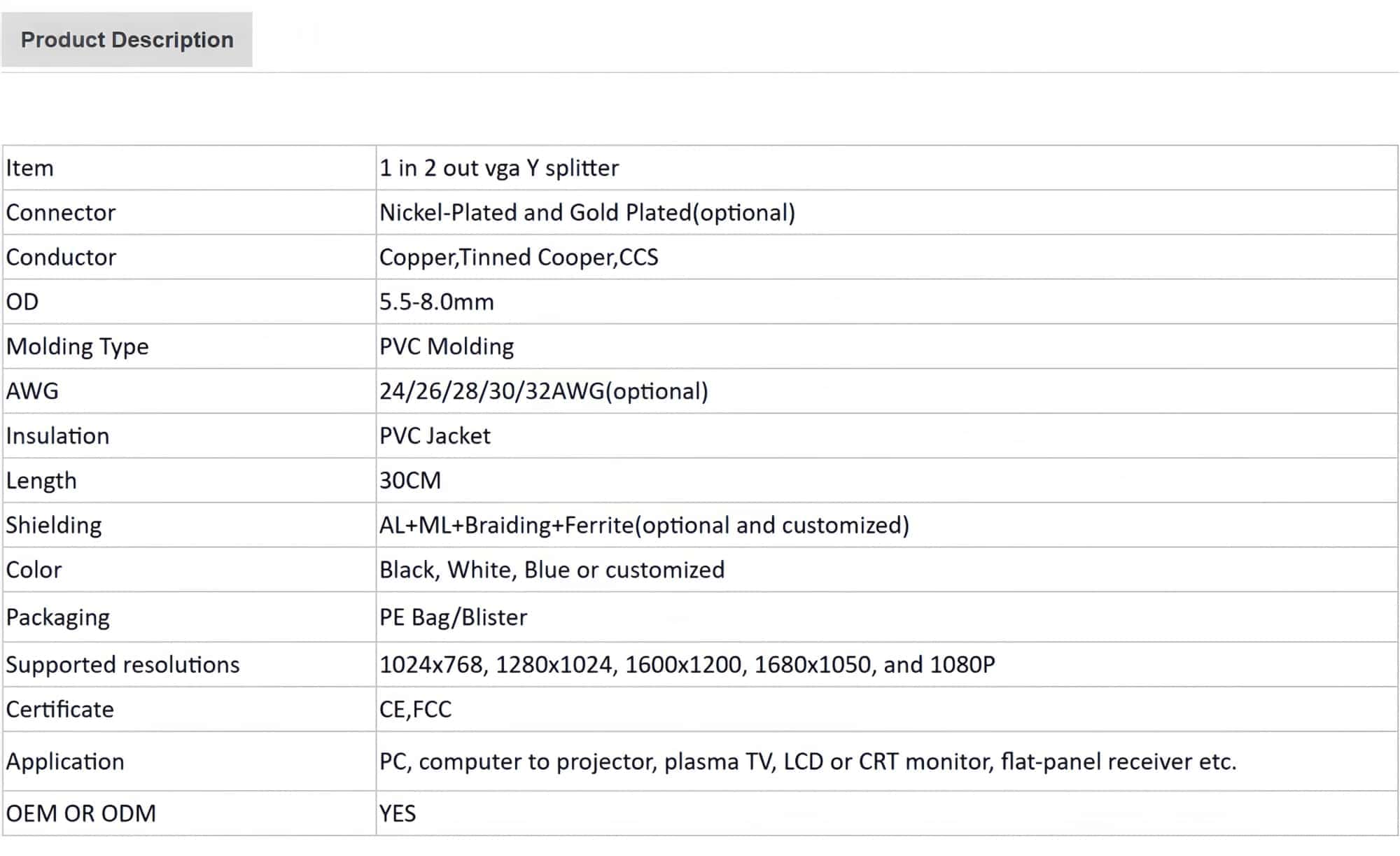Click the PE Bag/Blister packaging value
This screenshot has width=1400, height=856.
[x=453, y=617]
